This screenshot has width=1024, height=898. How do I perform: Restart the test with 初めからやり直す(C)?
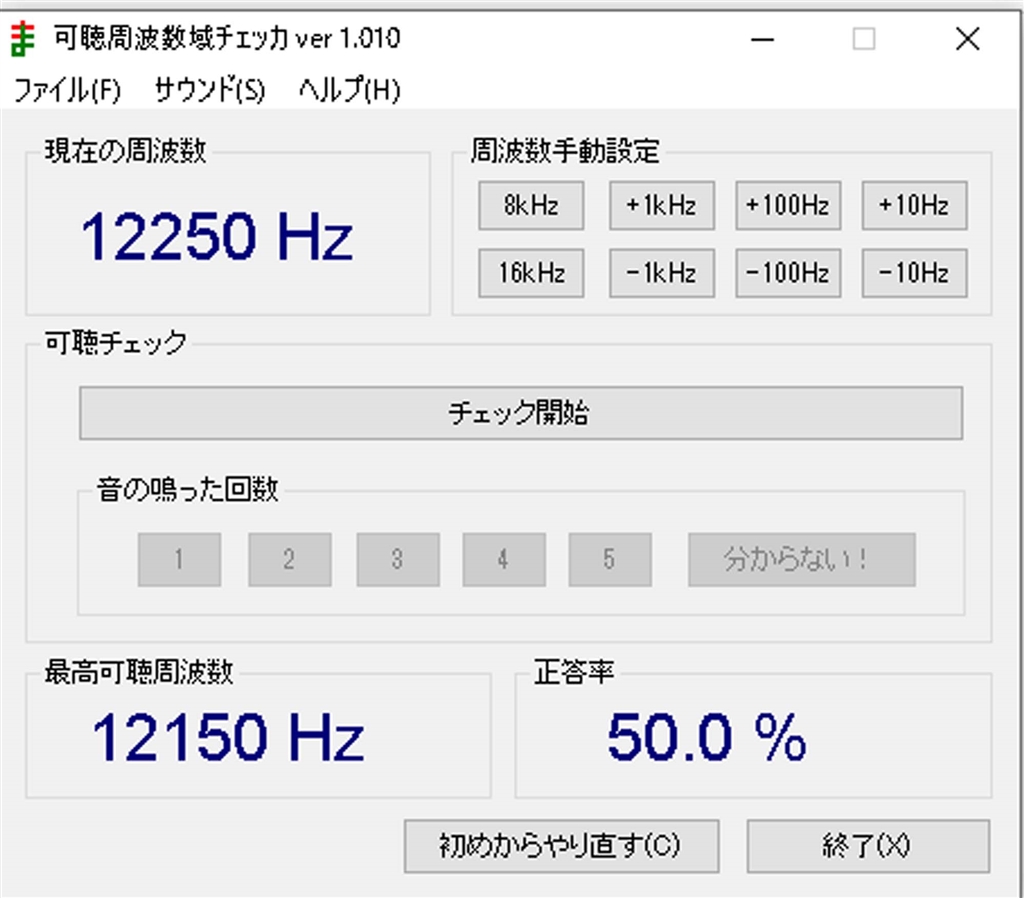tap(562, 845)
